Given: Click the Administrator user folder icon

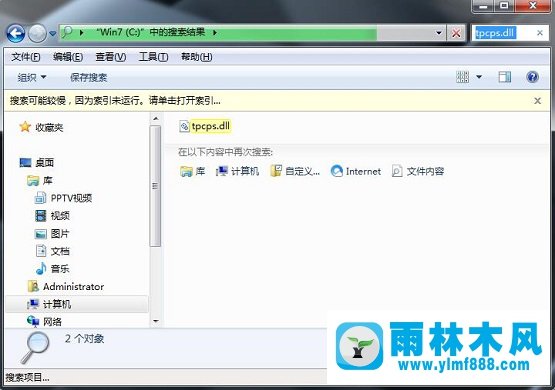Looking at the screenshot, I should tap(33, 286).
